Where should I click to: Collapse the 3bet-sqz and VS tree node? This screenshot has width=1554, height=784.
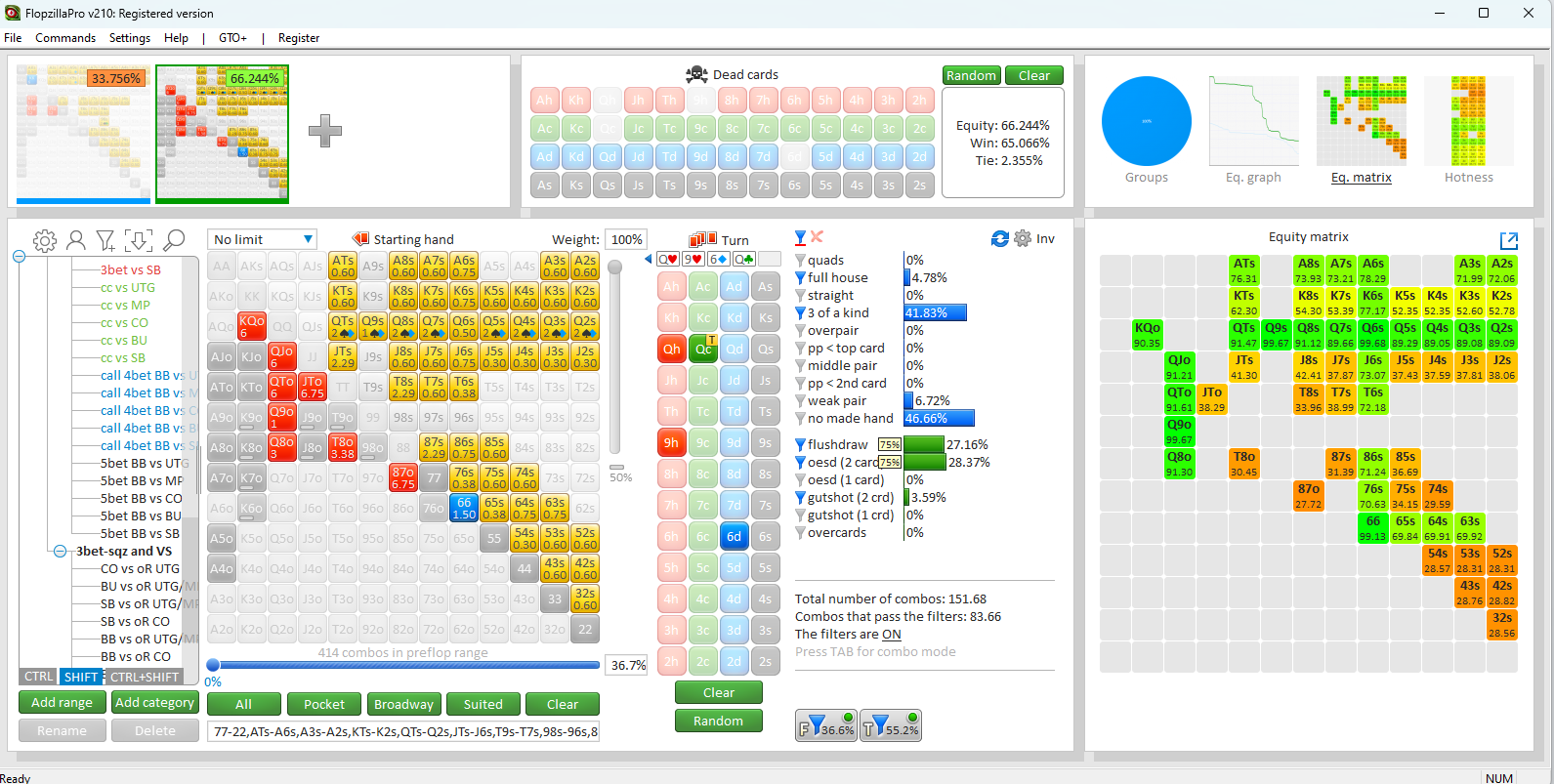pyautogui.click(x=60, y=552)
